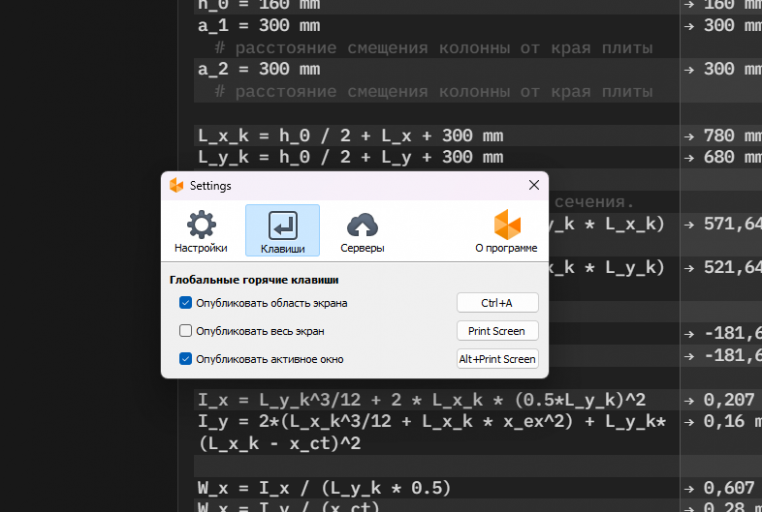The height and width of the screenshot is (512, 762).
Task: Click the I_x formula line in editor
Action: pos(421,400)
